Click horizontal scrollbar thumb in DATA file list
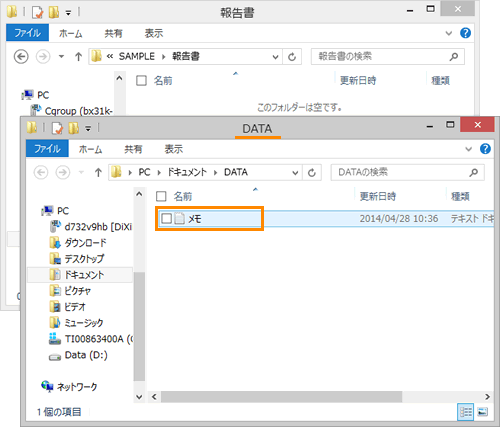Viewport: 500px width, 427px height. pos(281,397)
